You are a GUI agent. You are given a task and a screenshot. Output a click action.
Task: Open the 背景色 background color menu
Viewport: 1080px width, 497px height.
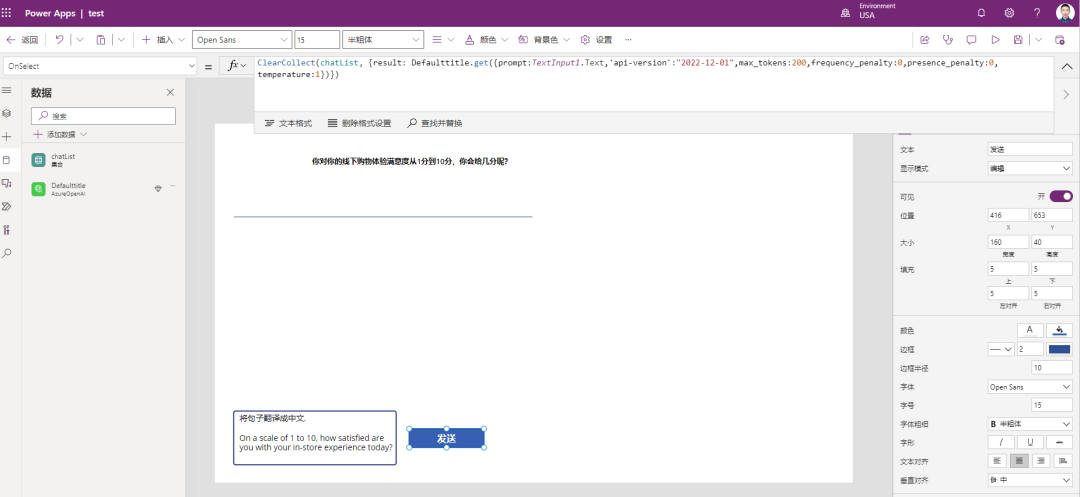pyautogui.click(x=544, y=40)
